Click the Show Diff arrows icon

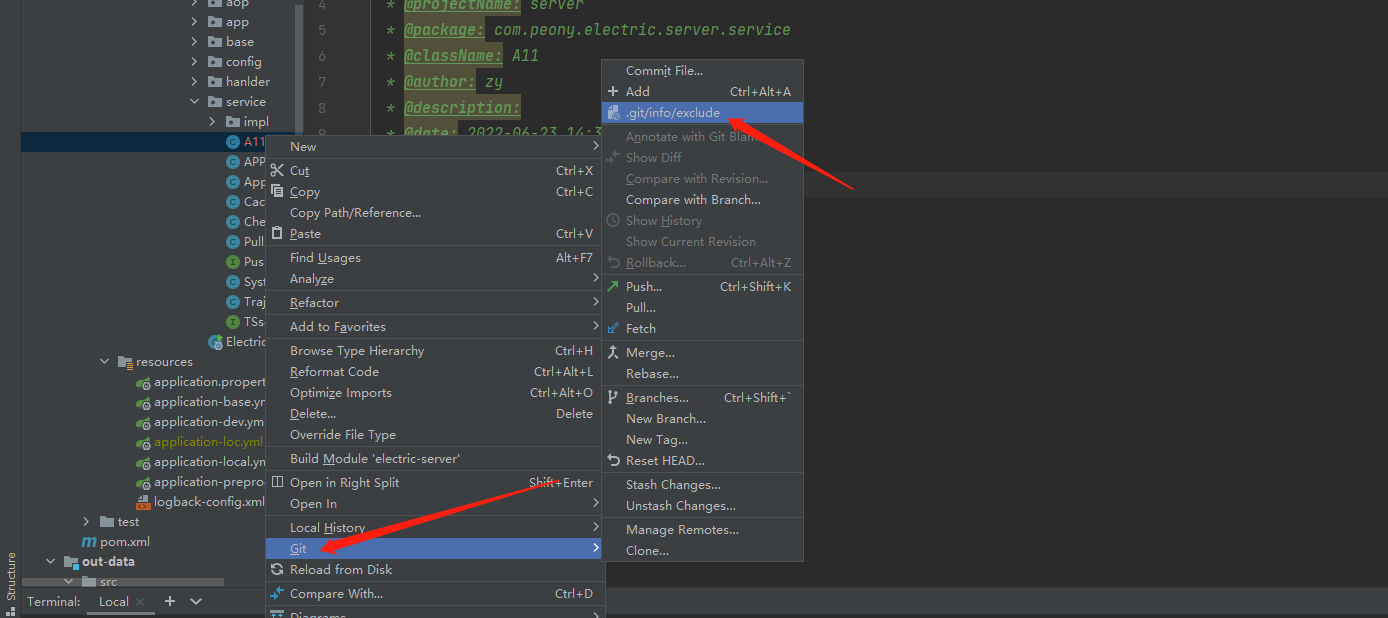(x=613, y=157)
